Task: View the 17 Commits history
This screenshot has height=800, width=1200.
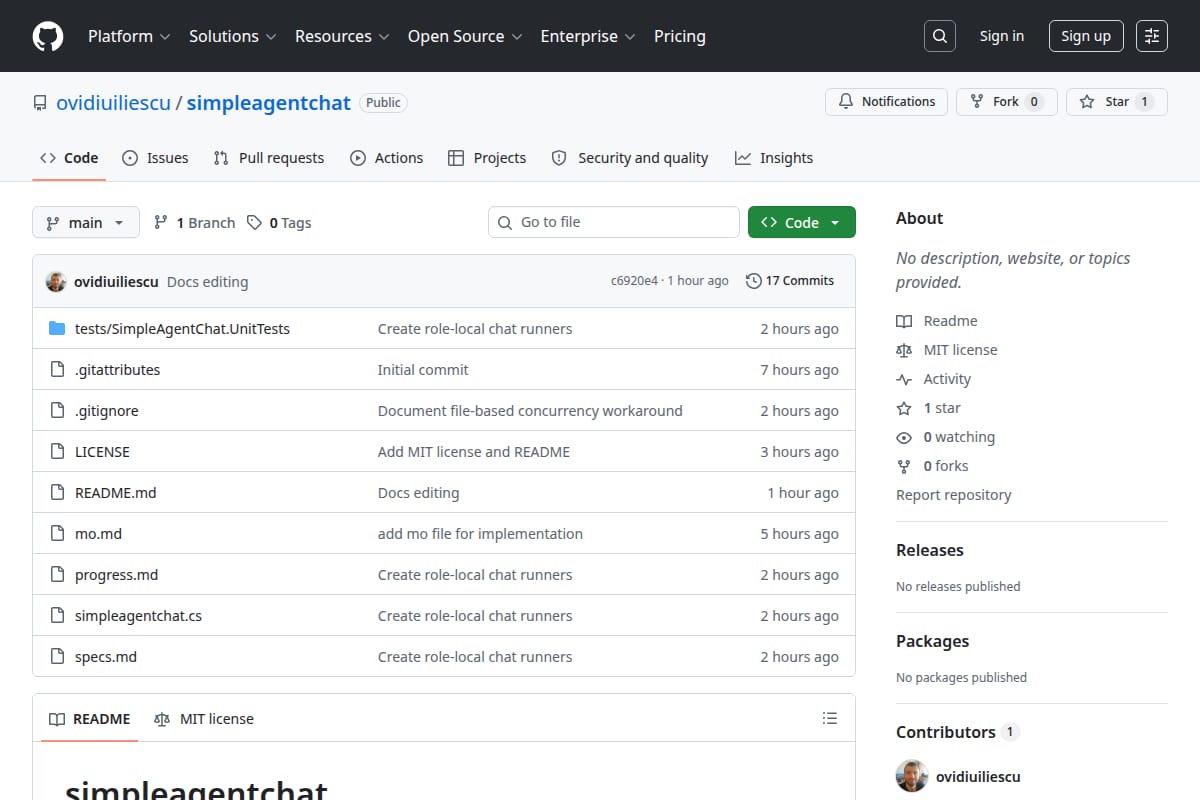Action: click(790, 281)
